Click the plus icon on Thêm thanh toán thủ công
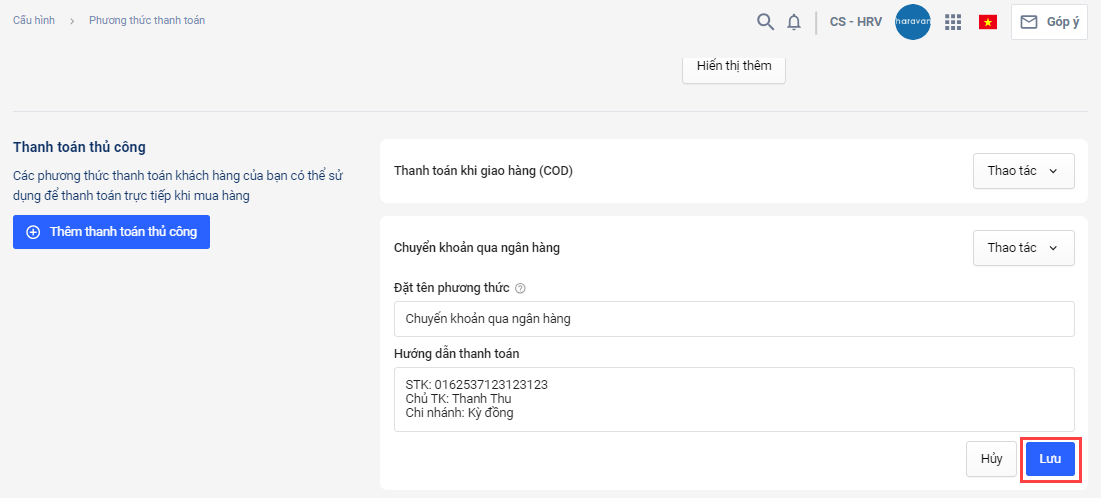Image resolution: width=1101 pixels, height=498 pixels. [33, 232]
